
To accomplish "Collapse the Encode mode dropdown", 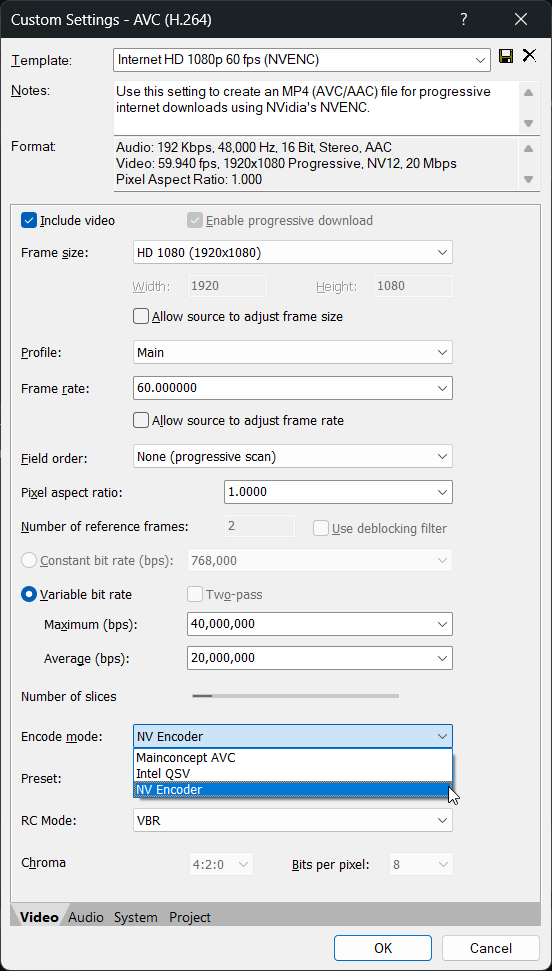I will coord(292,736).
